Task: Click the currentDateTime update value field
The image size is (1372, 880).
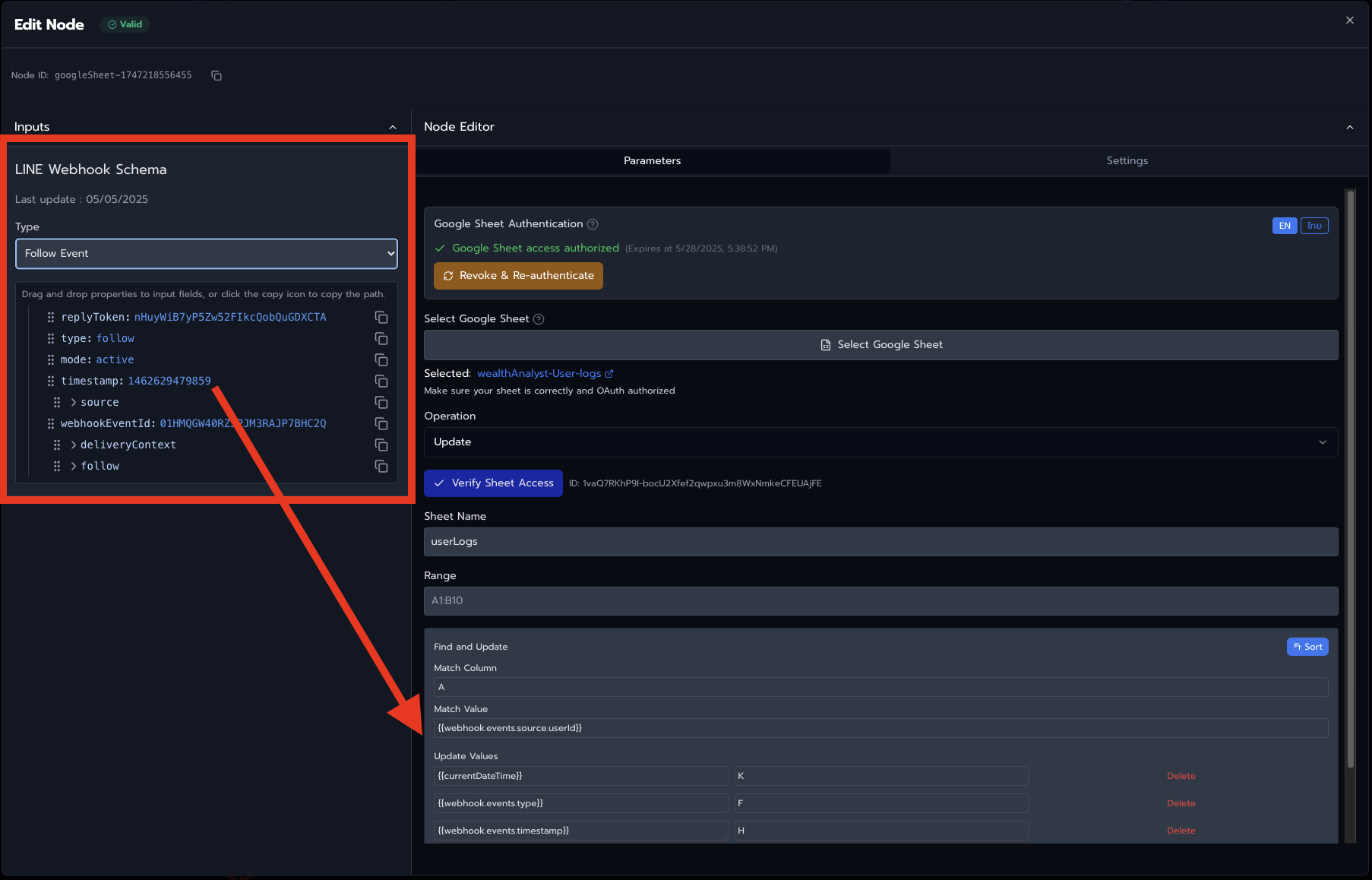Action: pos(580,776)
